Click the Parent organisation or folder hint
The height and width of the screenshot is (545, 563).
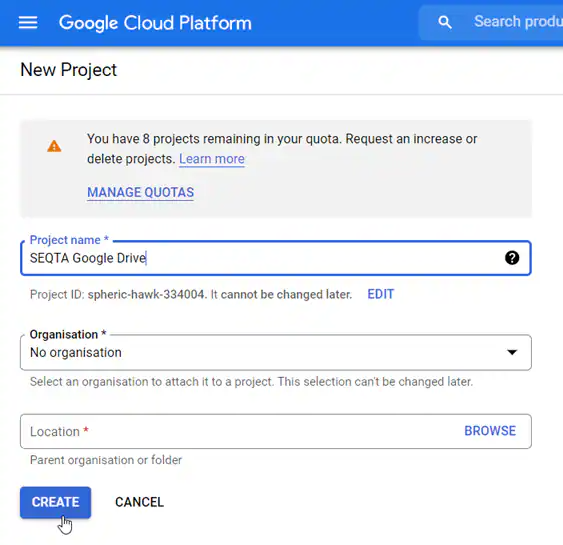[x=106, y=460]
